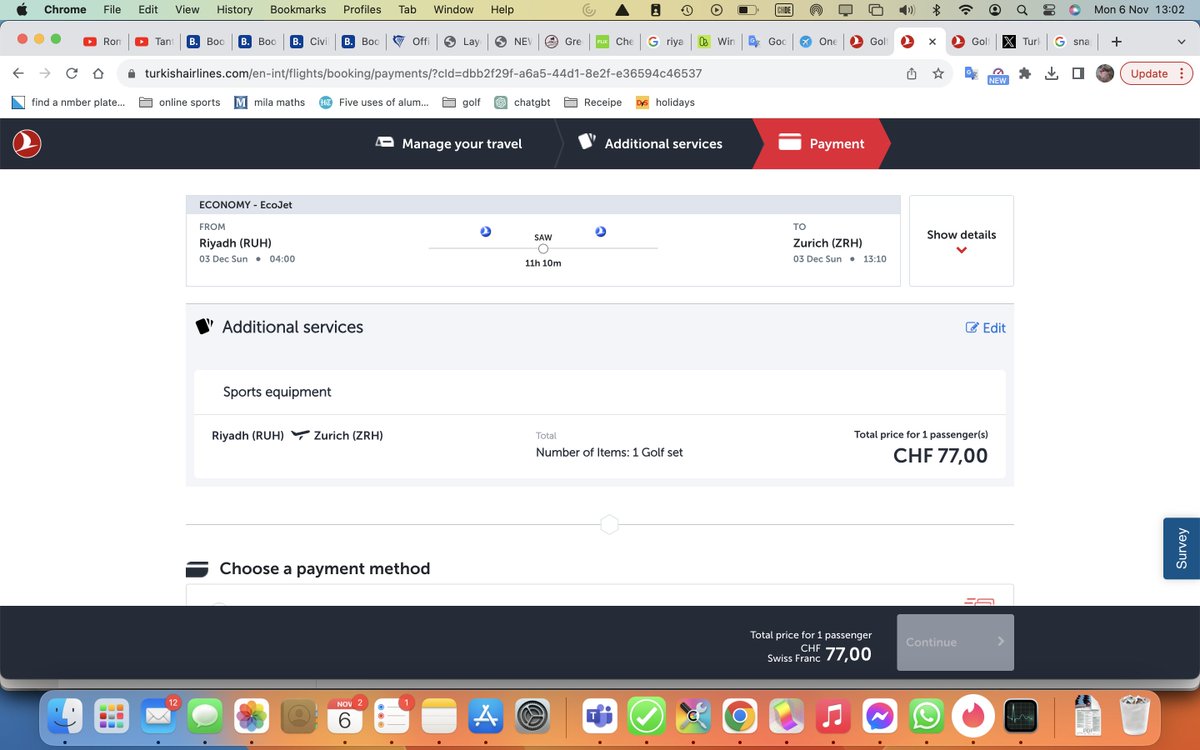Image resolution: width=1200 pixels, height=750 pixels.
Task: Click the Chrome Update button
Action: (x=1156, y=73)
